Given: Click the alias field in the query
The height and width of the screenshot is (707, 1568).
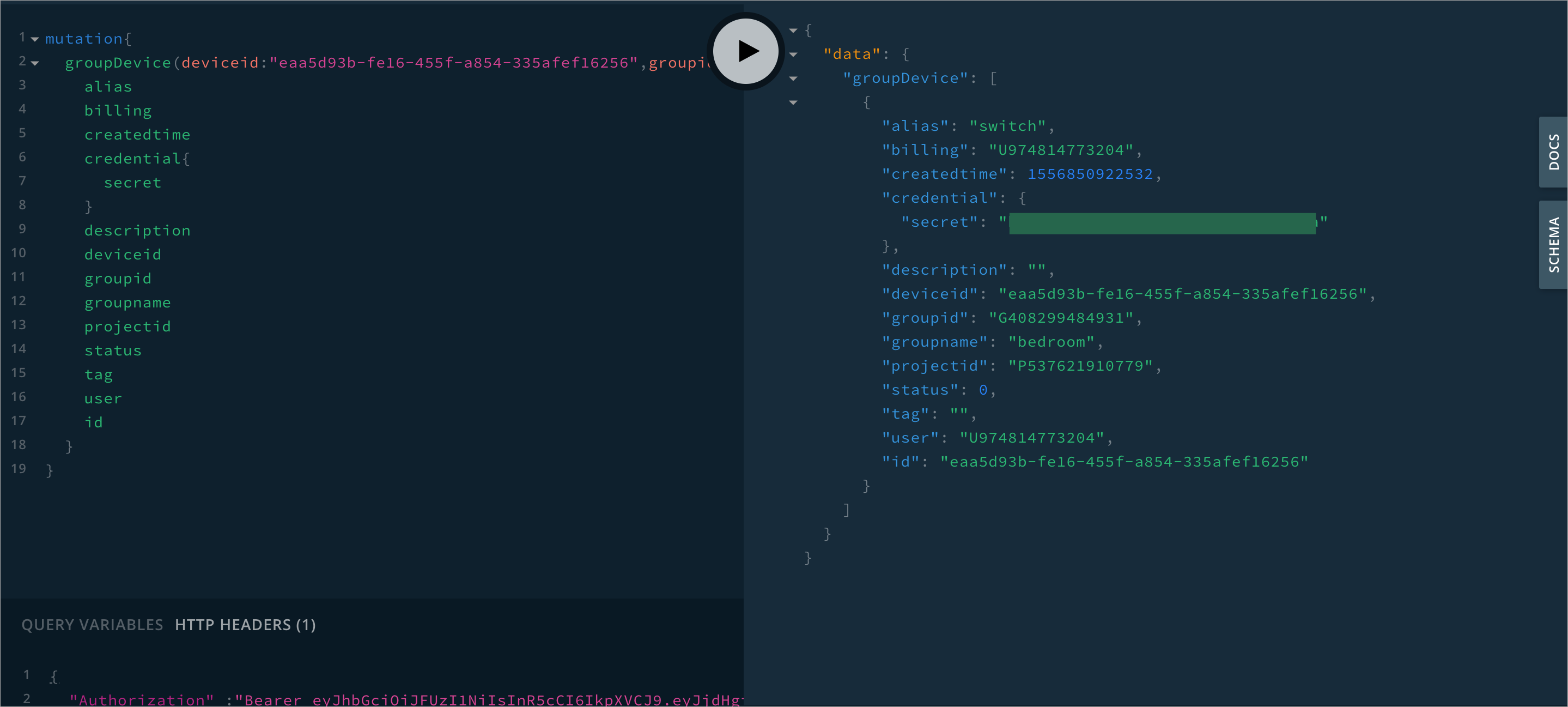Looking at the screenshot, I should 108,87.
